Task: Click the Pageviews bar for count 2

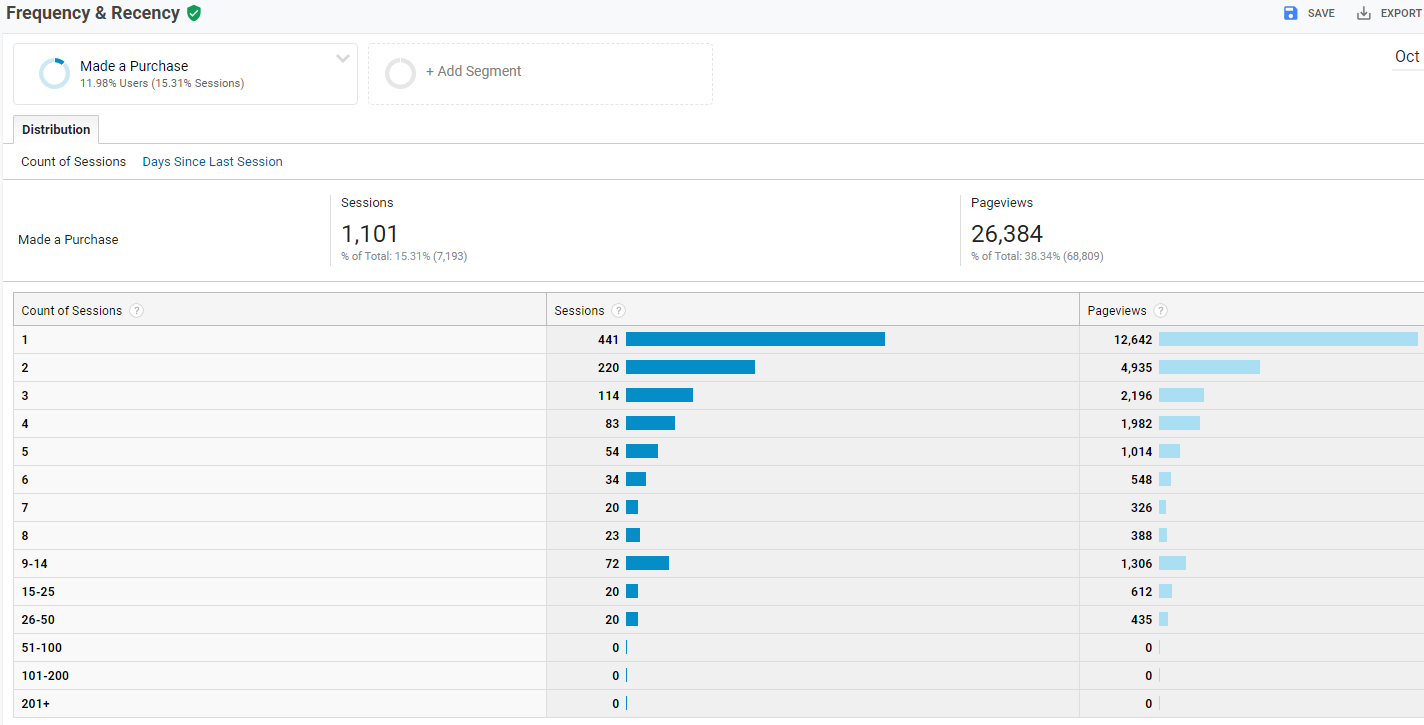Action: pos(1209,367)
